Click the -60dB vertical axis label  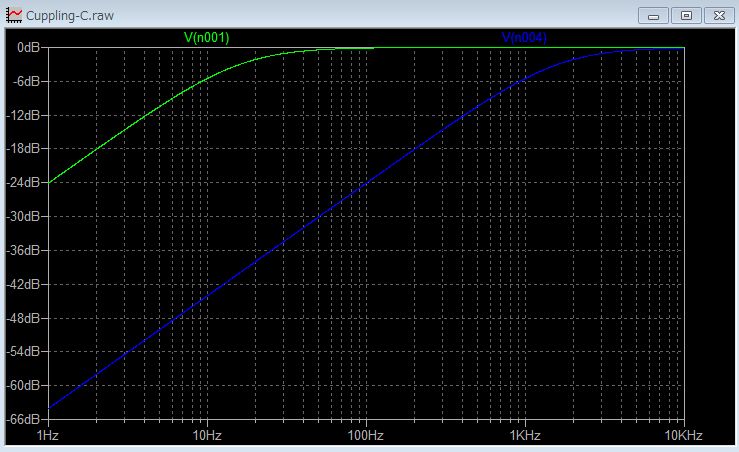pyautogui.click(x=23, y=386)
